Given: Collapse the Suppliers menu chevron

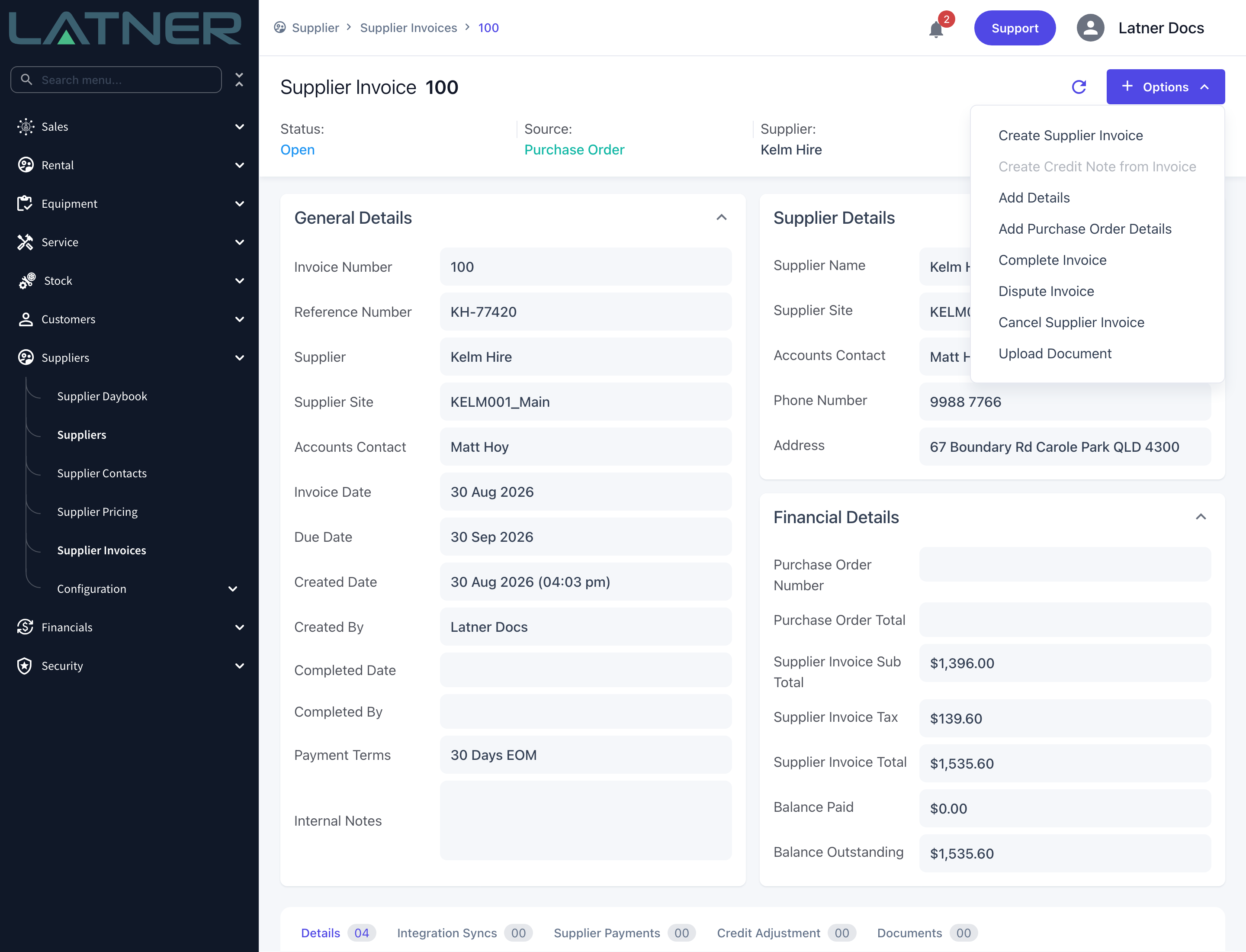Looking at the screenshot, I should (x=240, y=357).
